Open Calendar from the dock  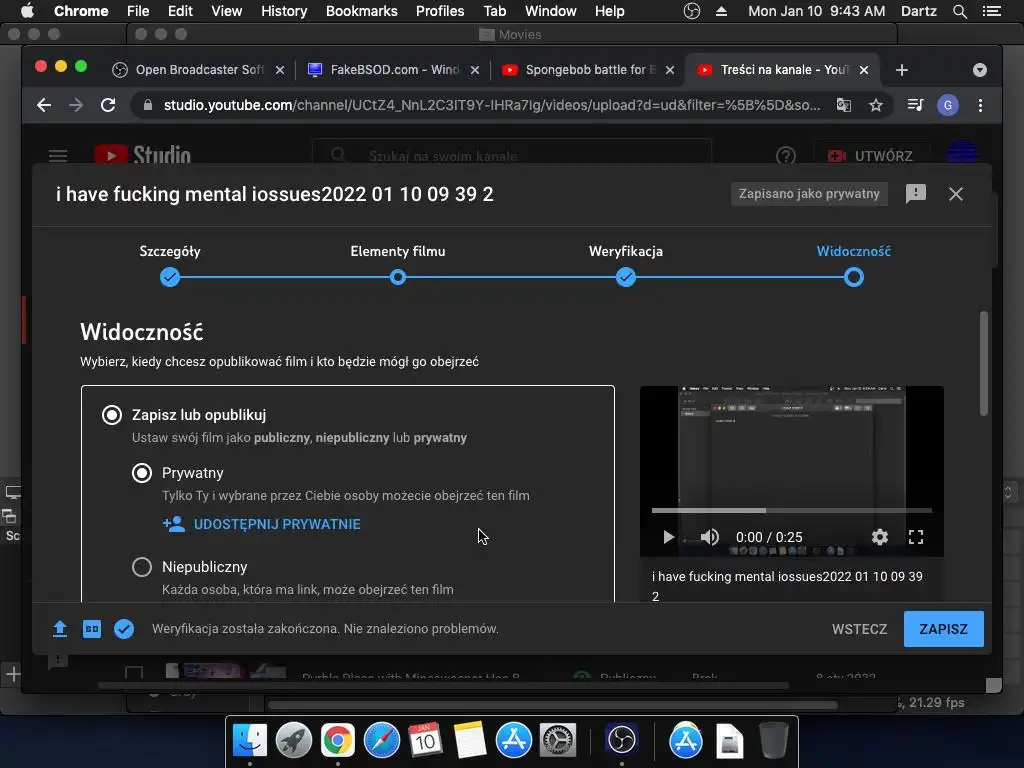click(x=426, y=740)
